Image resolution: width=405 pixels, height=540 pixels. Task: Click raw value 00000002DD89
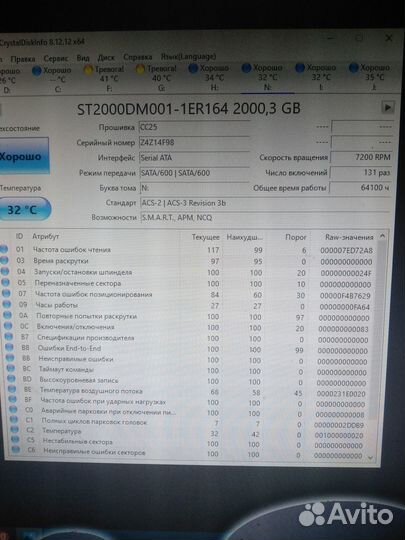click(339, 425)
